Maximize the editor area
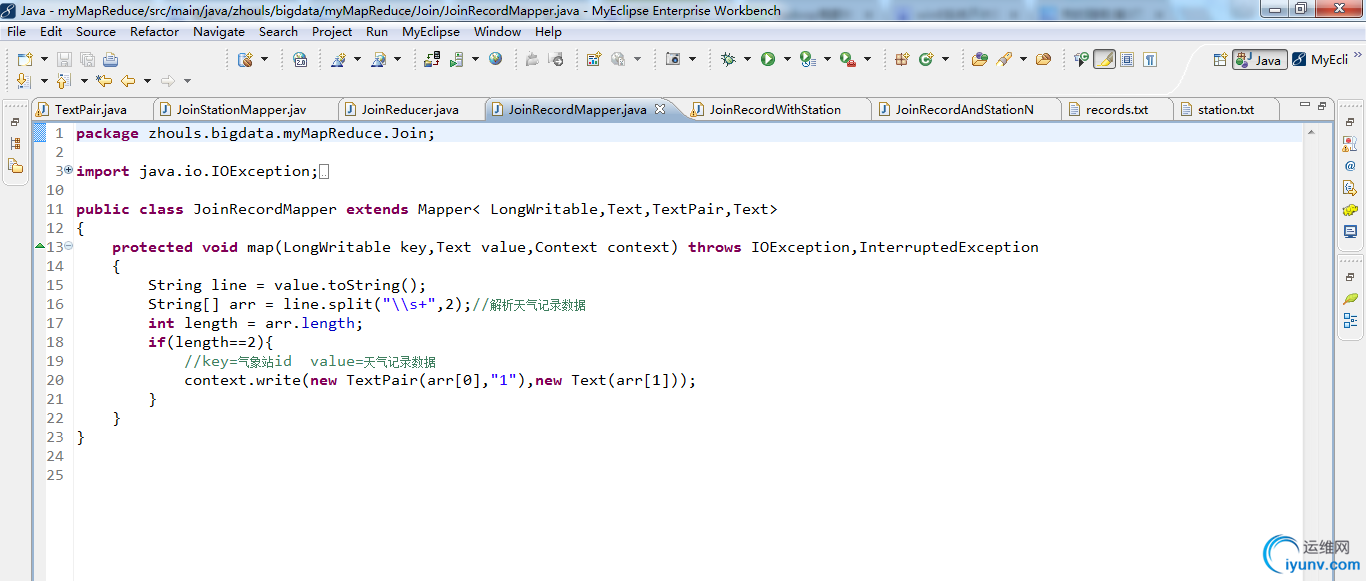Screen dimensions: 1366x581 1321,105
